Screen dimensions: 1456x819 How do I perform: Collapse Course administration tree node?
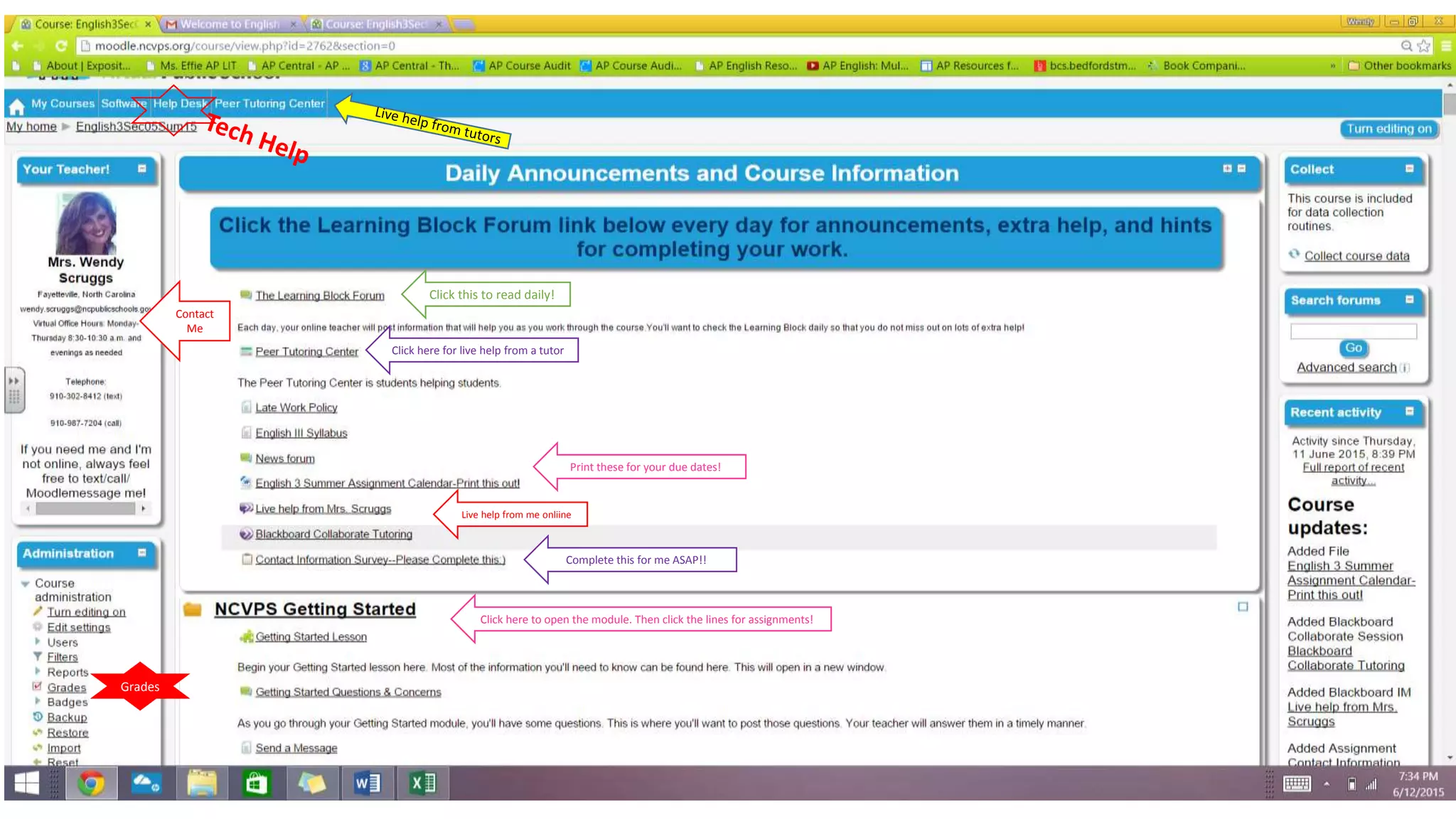pos(26,584)
